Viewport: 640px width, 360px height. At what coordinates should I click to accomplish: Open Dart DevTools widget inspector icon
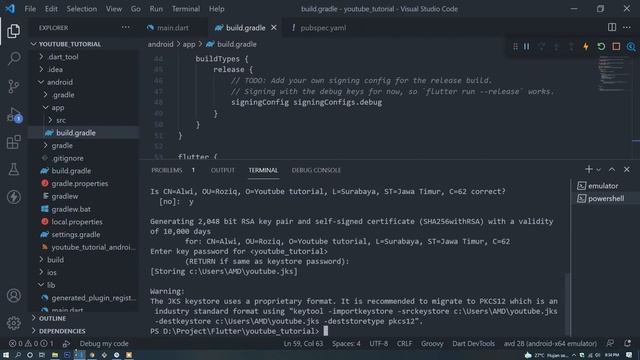[631, 47]
